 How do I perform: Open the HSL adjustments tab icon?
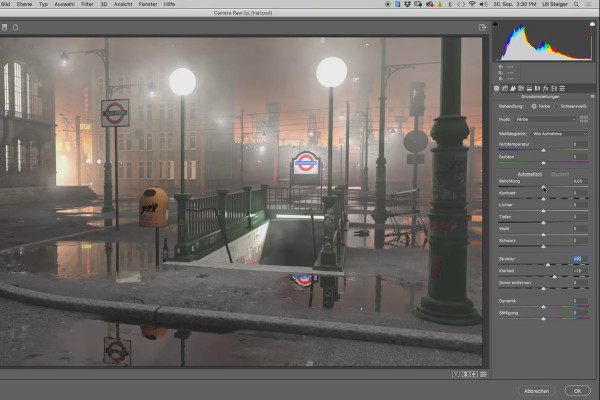(521, 88)
